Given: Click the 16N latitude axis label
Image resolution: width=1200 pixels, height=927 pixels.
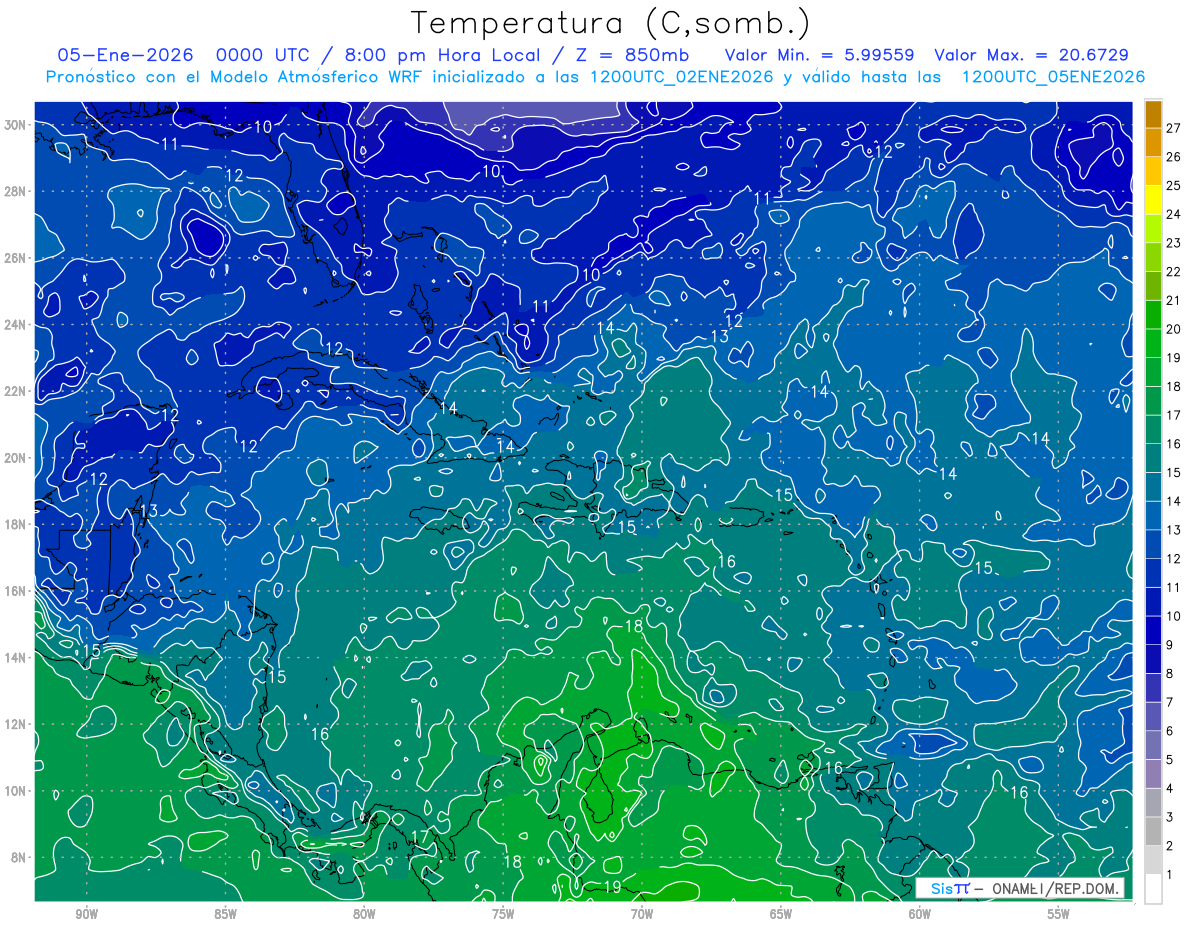Looking at the screenshot, I should pyautogui.click(x=16, y=591).
